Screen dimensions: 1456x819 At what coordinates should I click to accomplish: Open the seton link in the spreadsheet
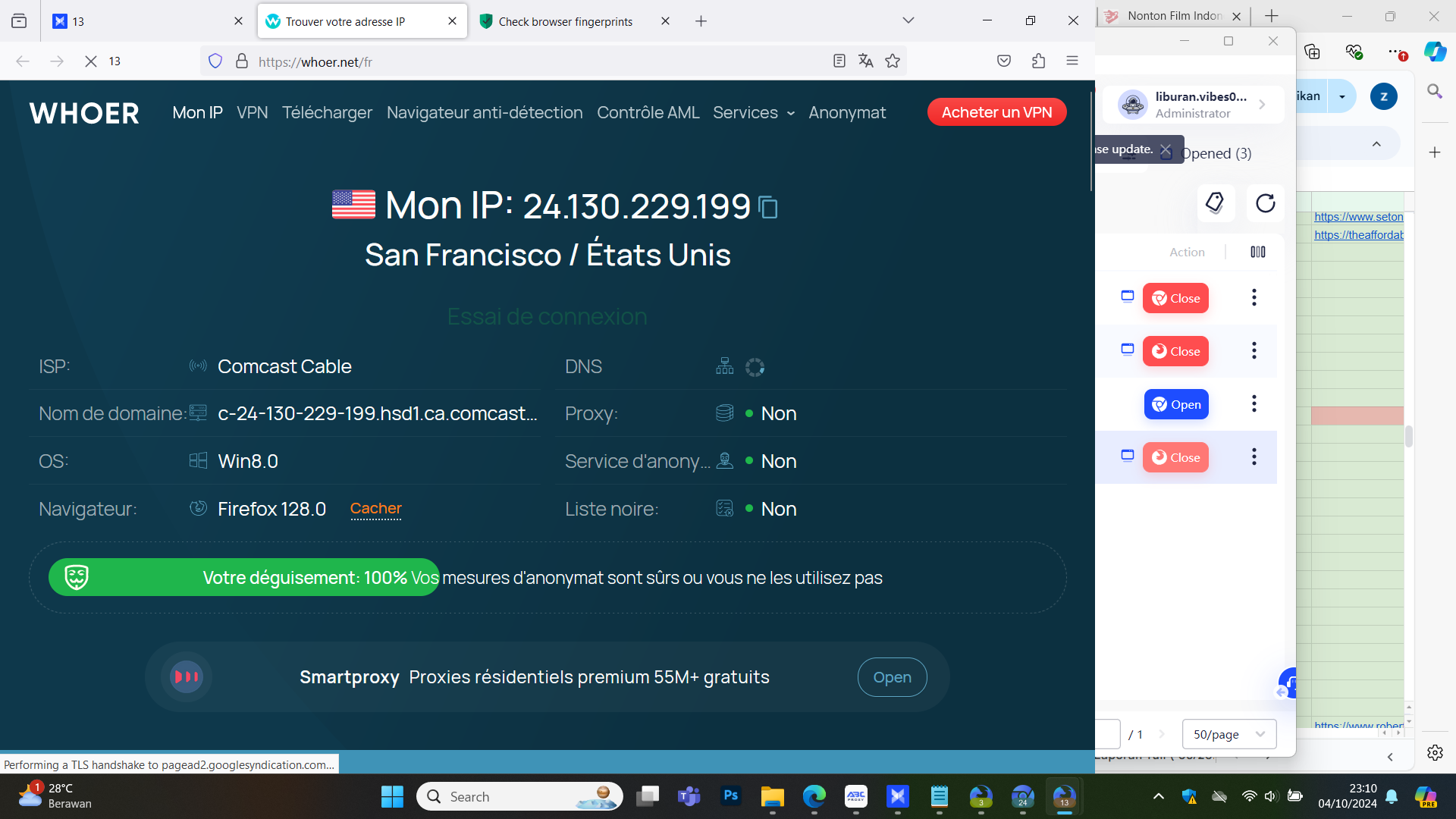[x=1358, y=217]
